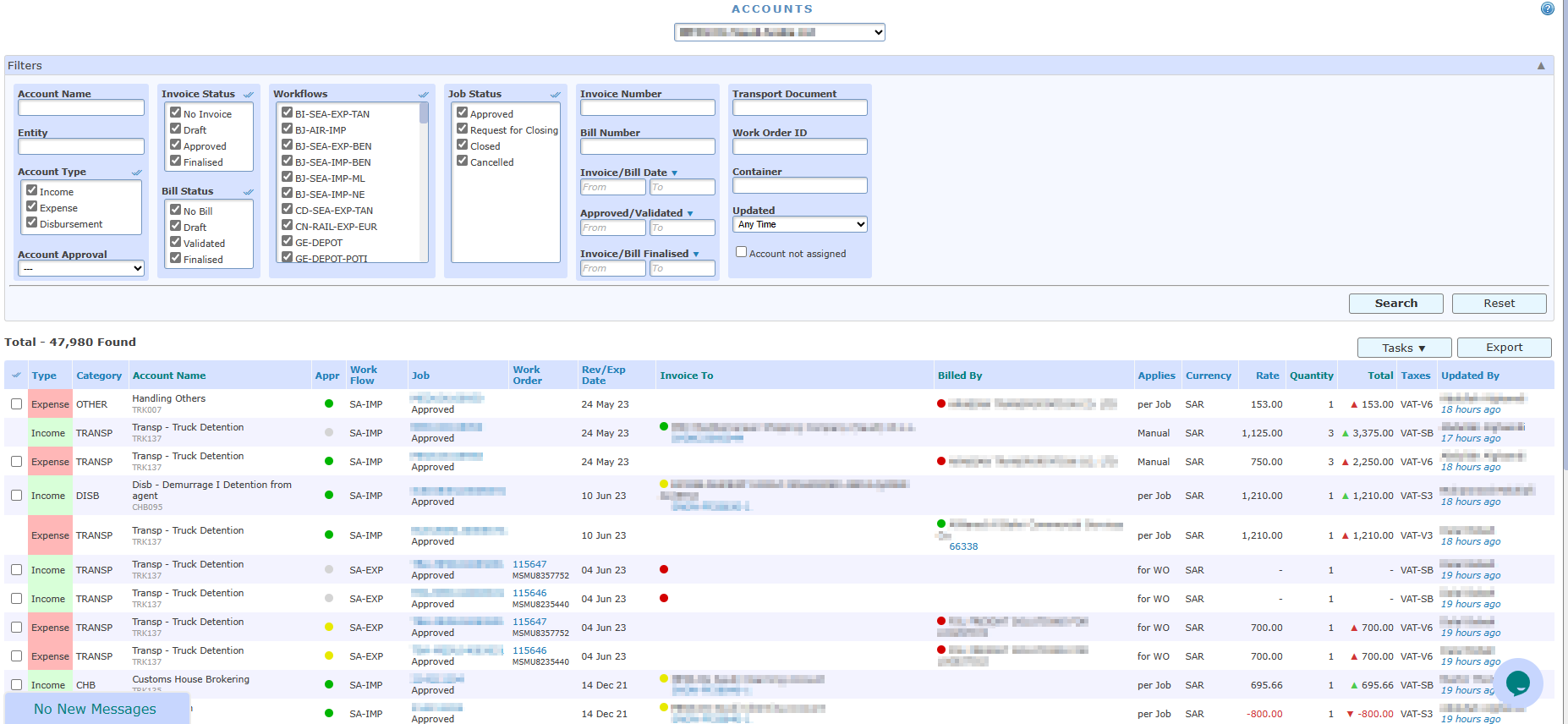Focus the Invoice Number field
Image resolution: width=1568 pixels, height=724 pixels.
point(648,107)
